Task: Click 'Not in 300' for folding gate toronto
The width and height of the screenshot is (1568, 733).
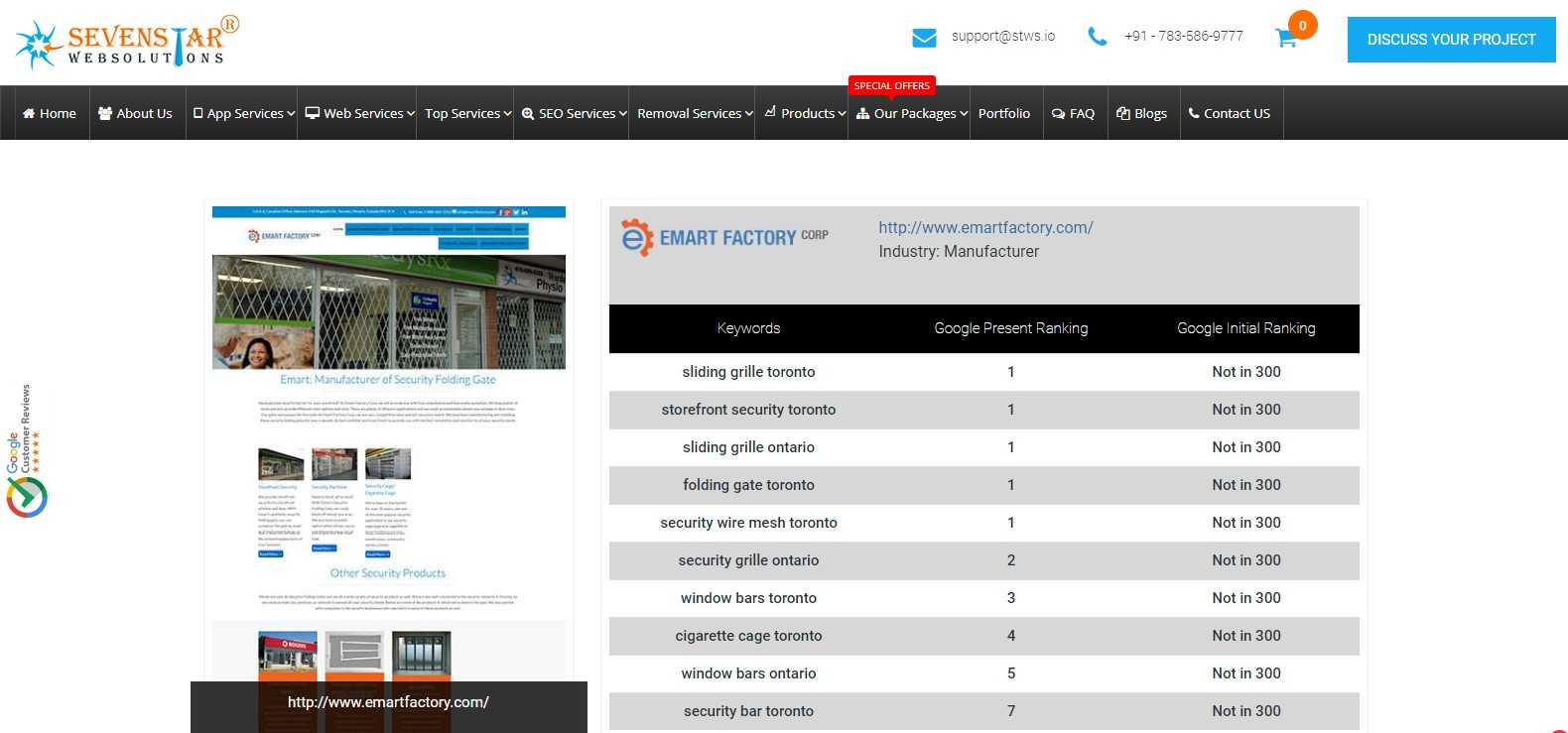Action: [x=1246, y=485]
